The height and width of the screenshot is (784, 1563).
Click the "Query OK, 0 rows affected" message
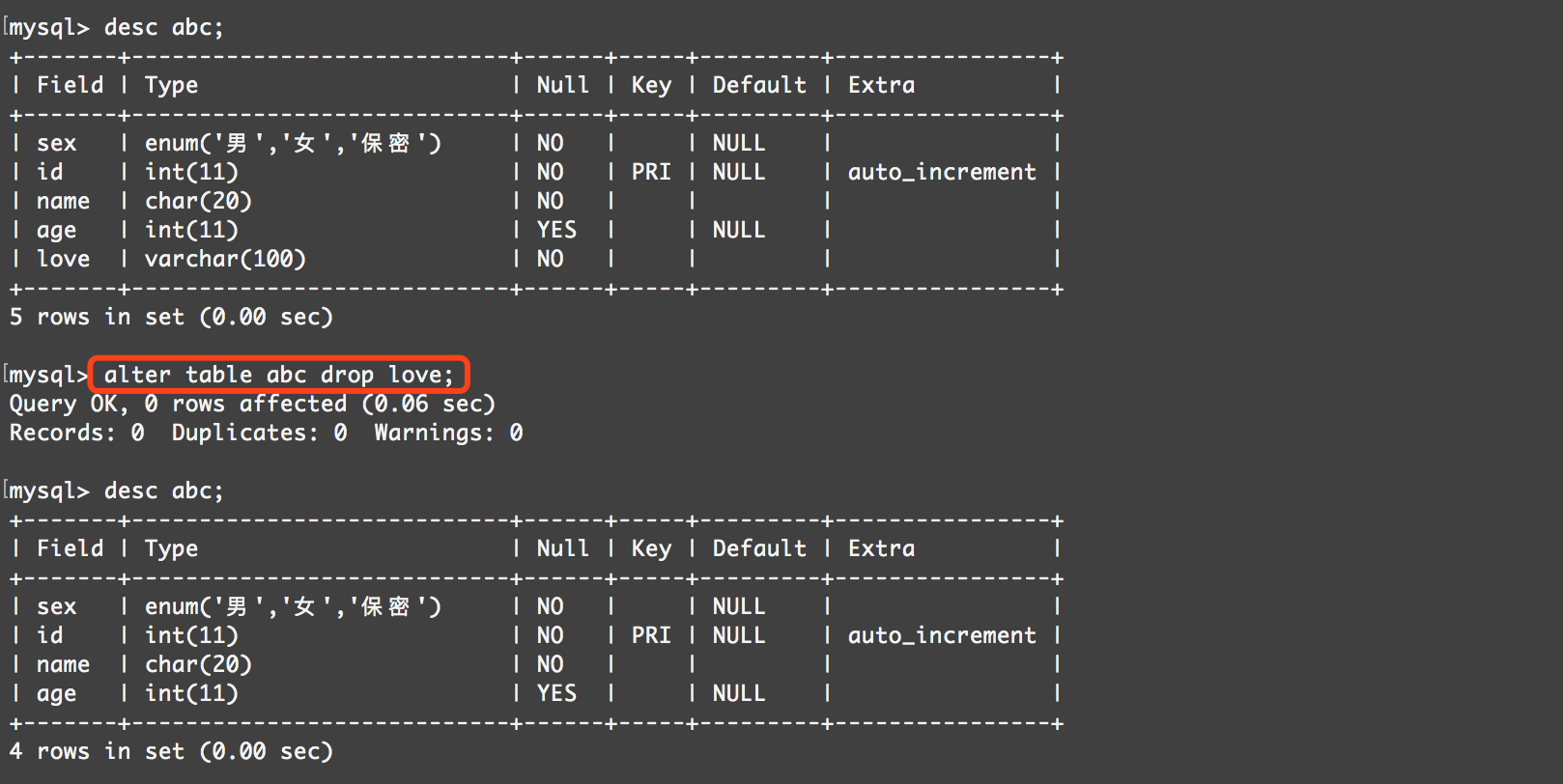pyautogui.click(x=251, y=404)
